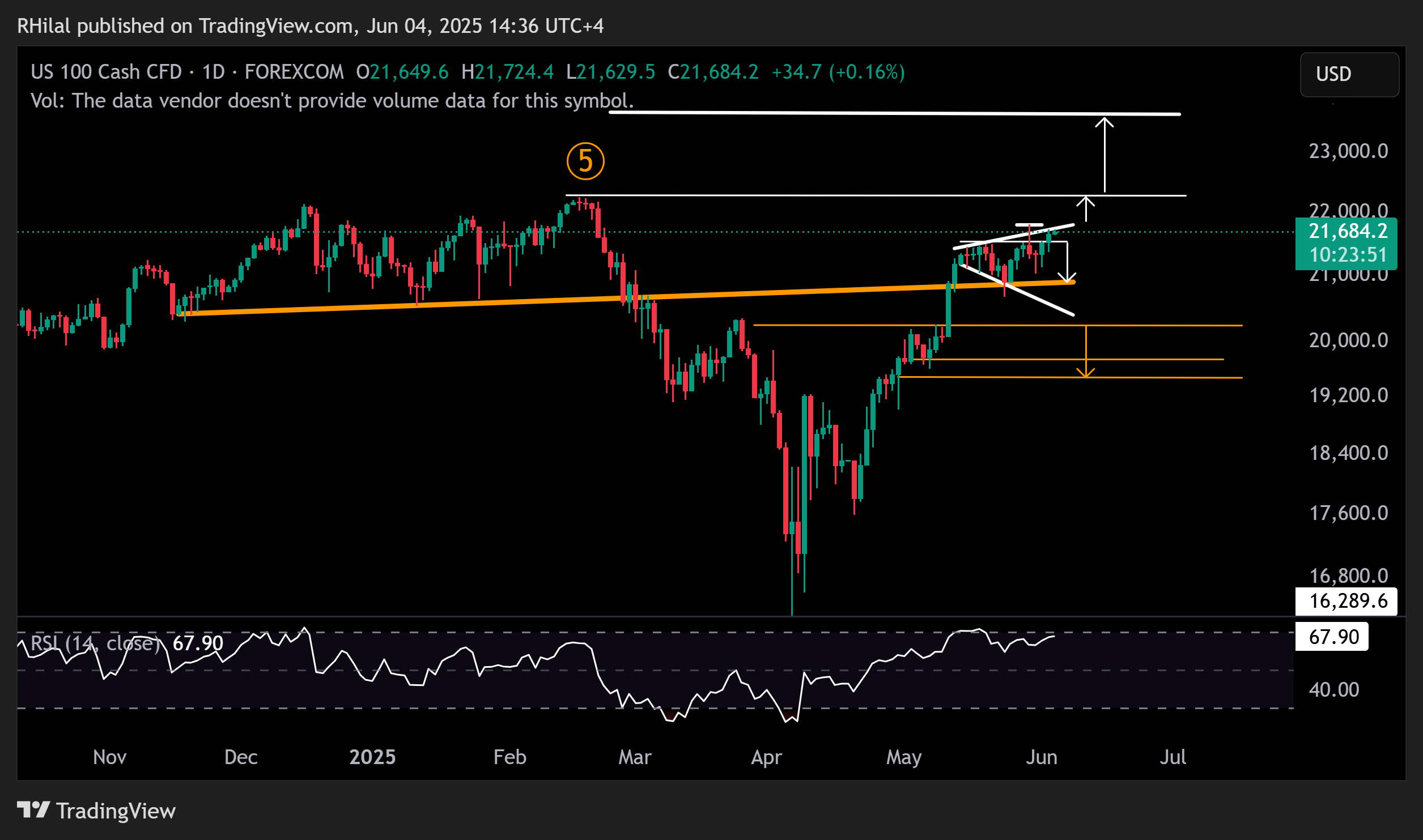Click the 1D interval in chart legend
This screenshot has height=840, width=1423.
(x=213, y=72)
